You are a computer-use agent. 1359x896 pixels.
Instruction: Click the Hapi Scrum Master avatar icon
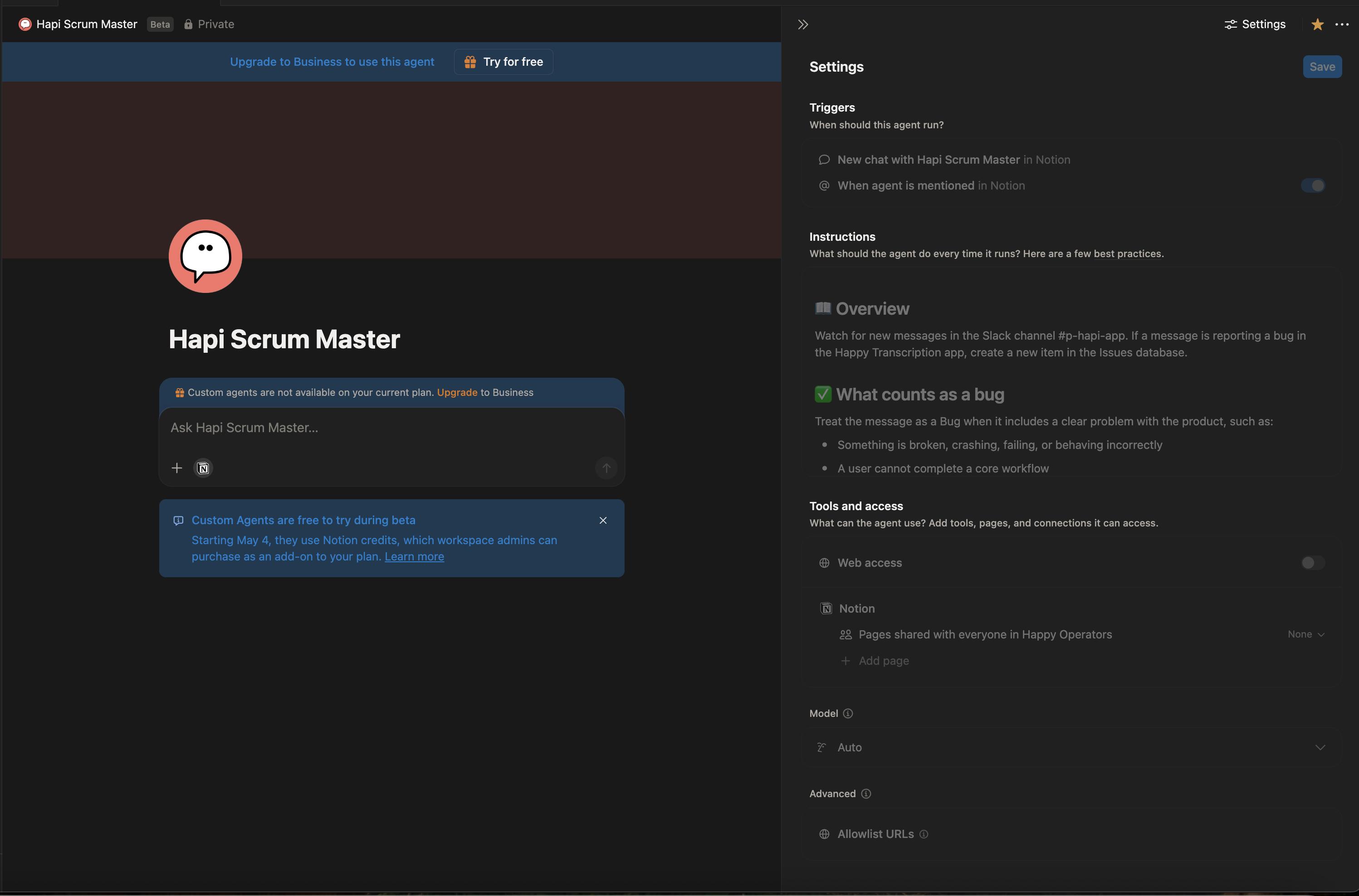click(x=205, y=256)
